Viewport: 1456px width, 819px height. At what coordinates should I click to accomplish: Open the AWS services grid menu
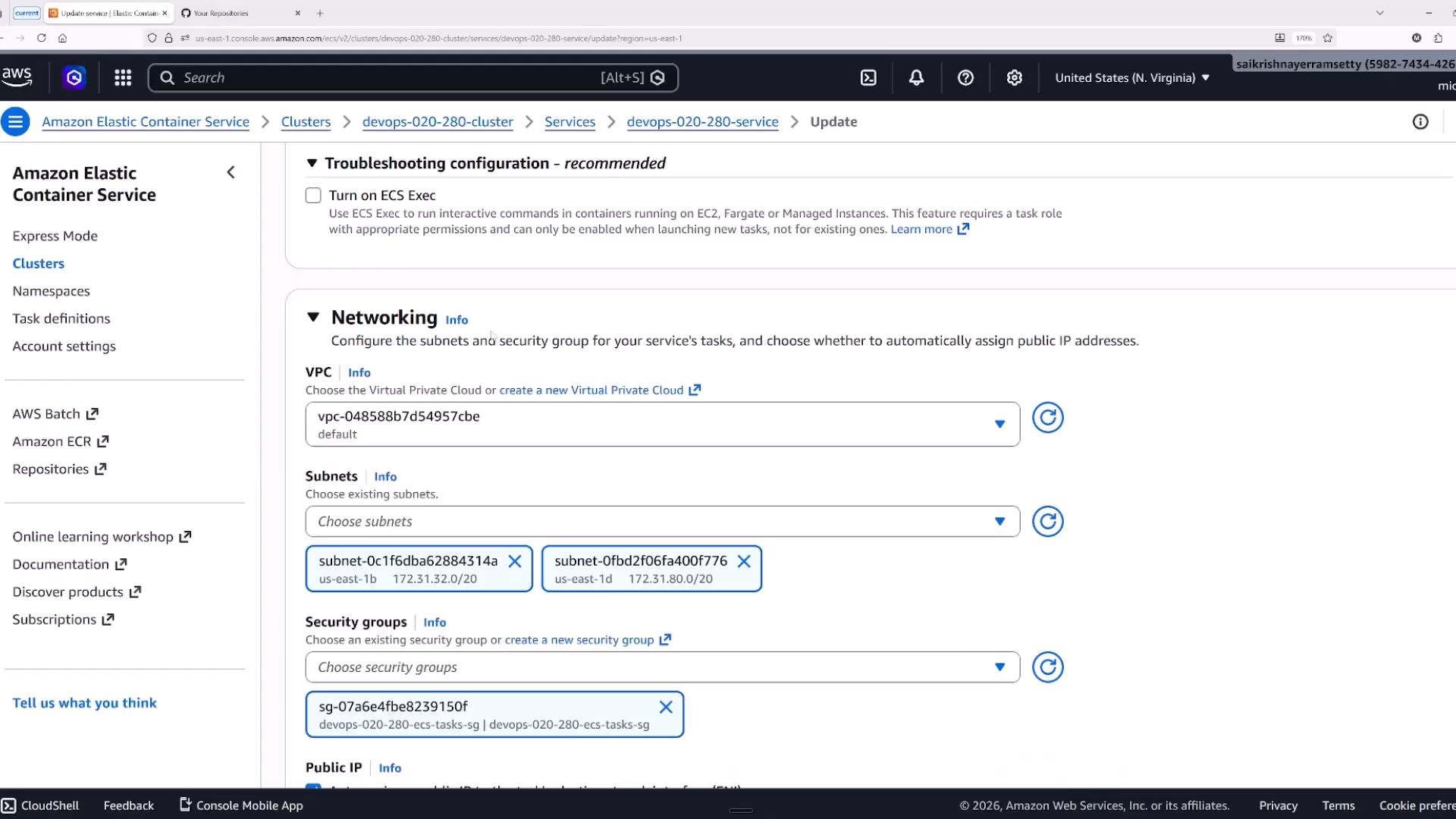click(123, 77)
